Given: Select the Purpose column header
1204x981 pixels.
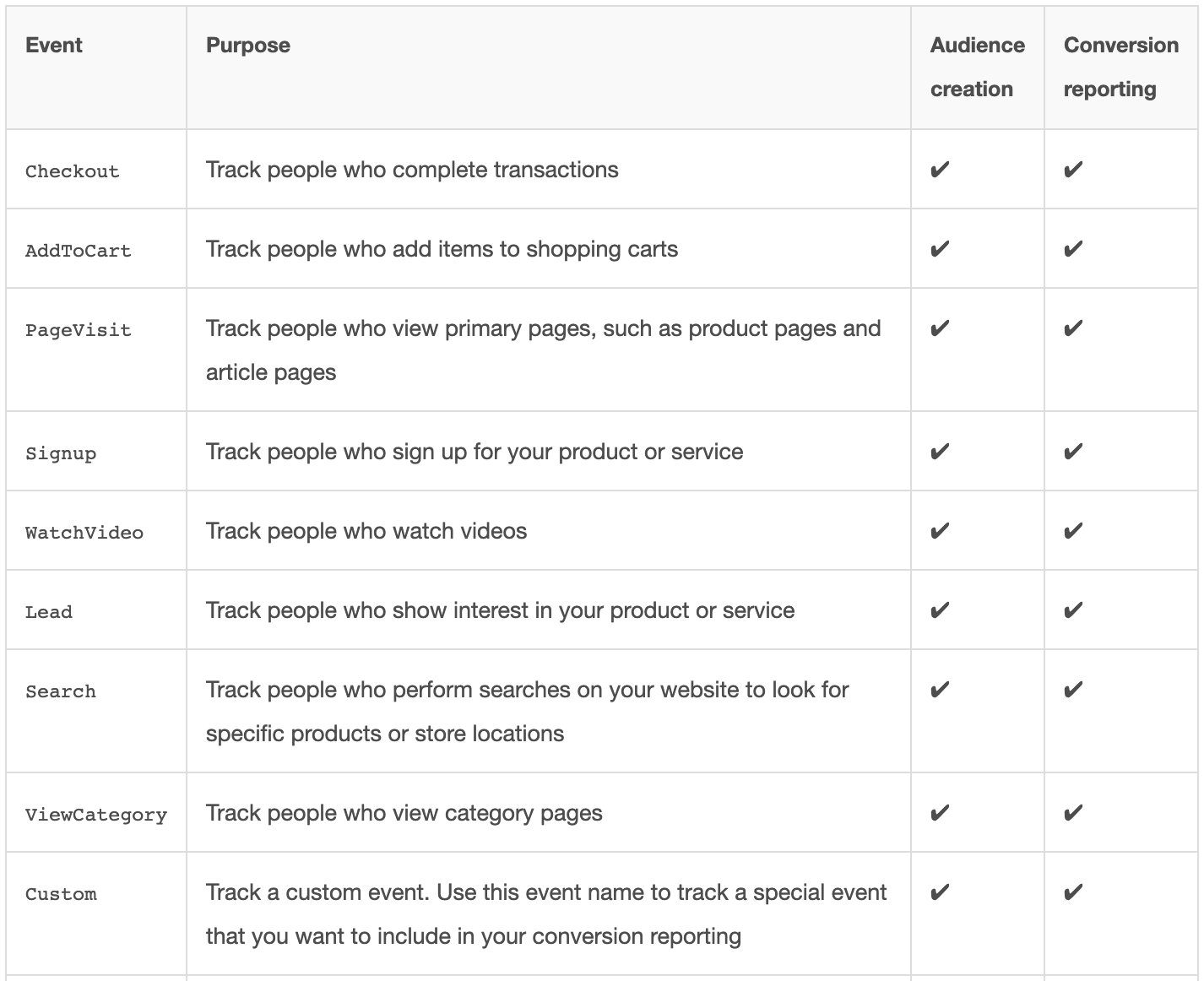Looking at the screenshot, I should 248,46.
